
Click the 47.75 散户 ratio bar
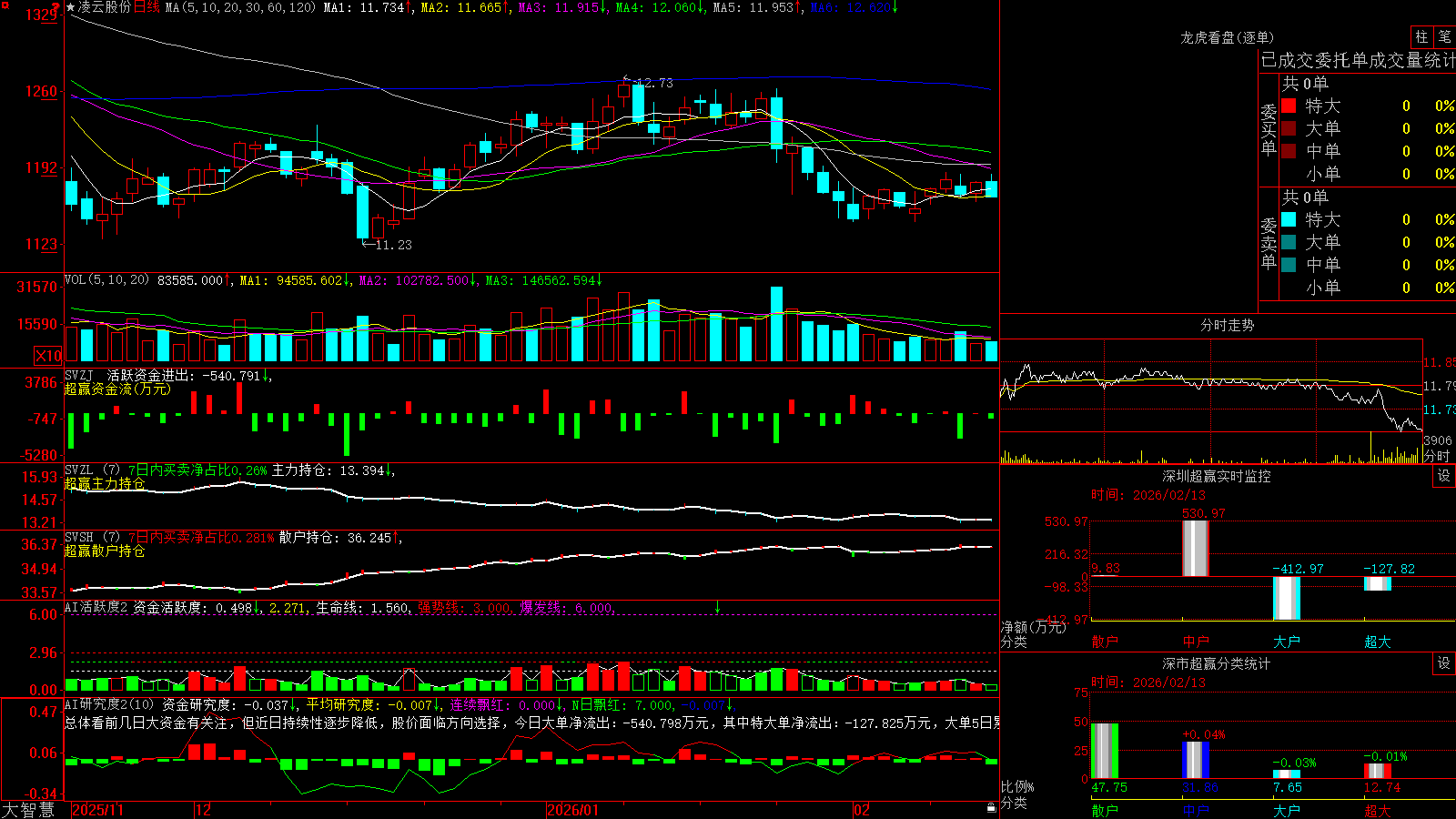[x=1104, y=751]
